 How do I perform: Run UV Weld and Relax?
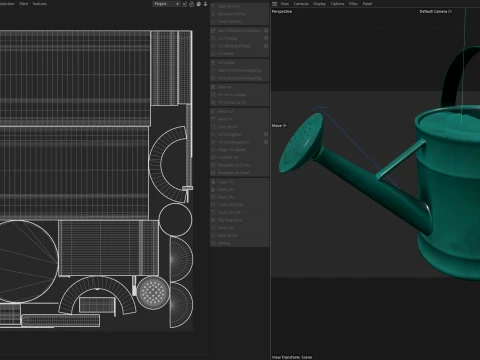tap(237, 46)
